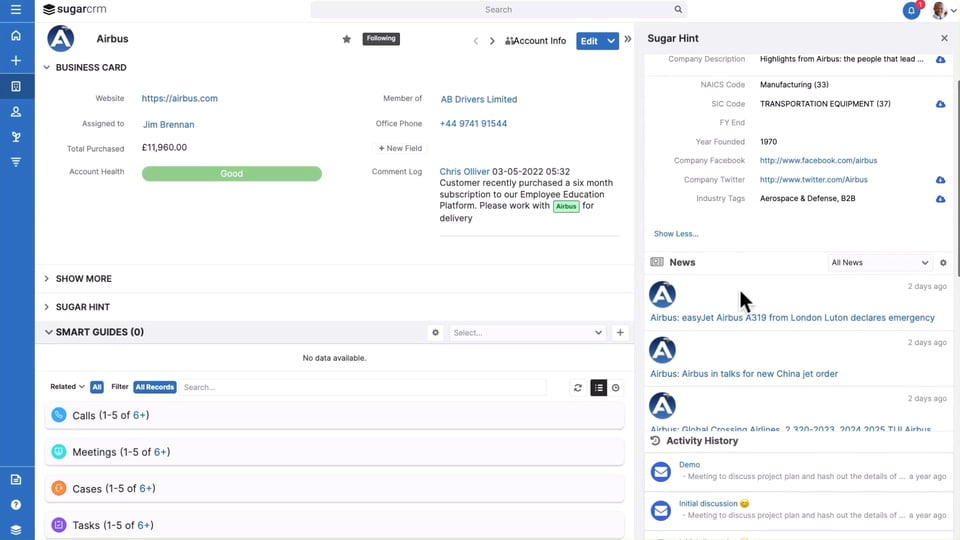Open the notifications bell
This screenshot has width=960, height=540.
coord(911,10)
